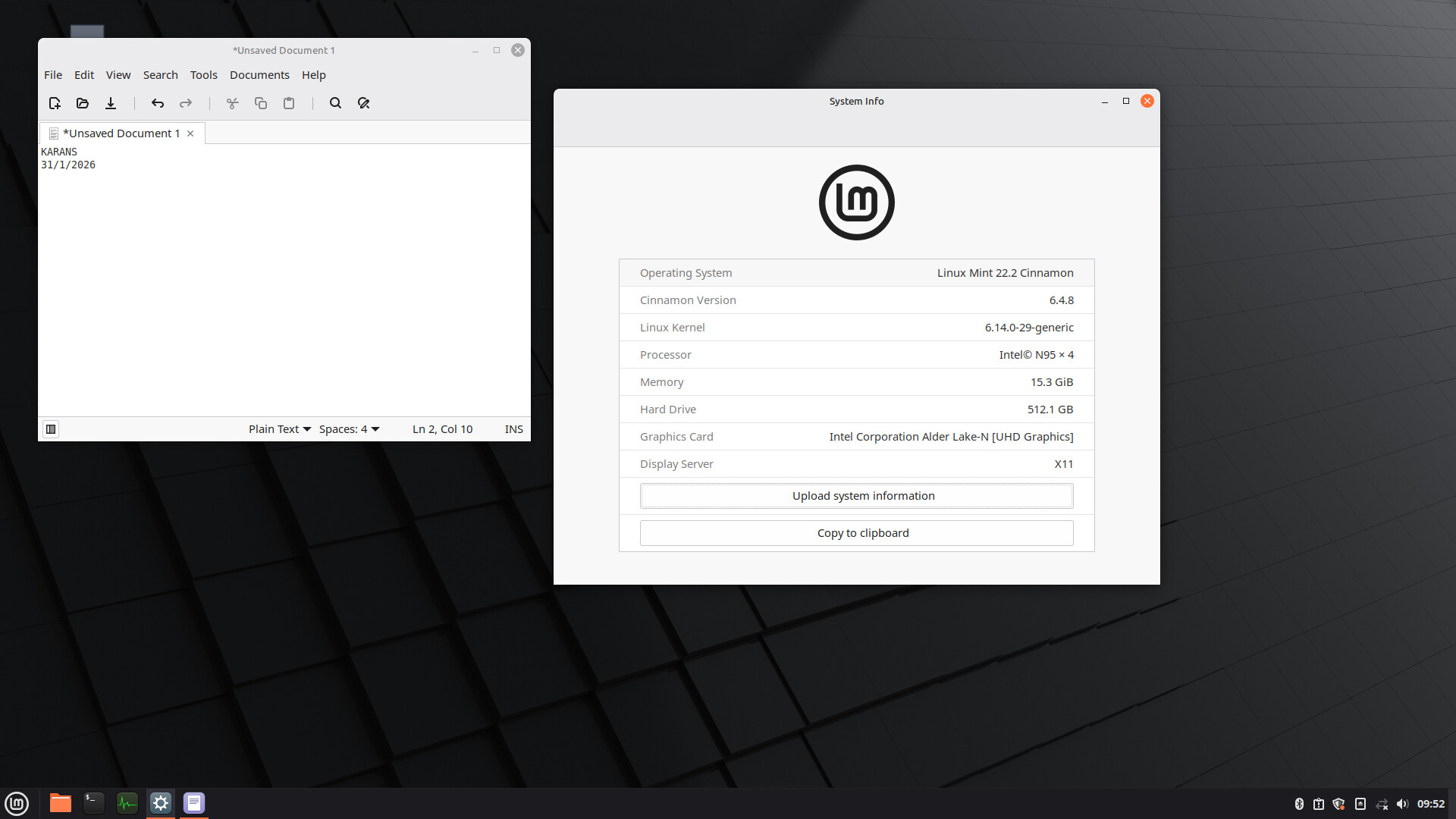Launch the terminal from the taskbar
This screenshot has height=819, width=1456.
(x=93, y=803)
